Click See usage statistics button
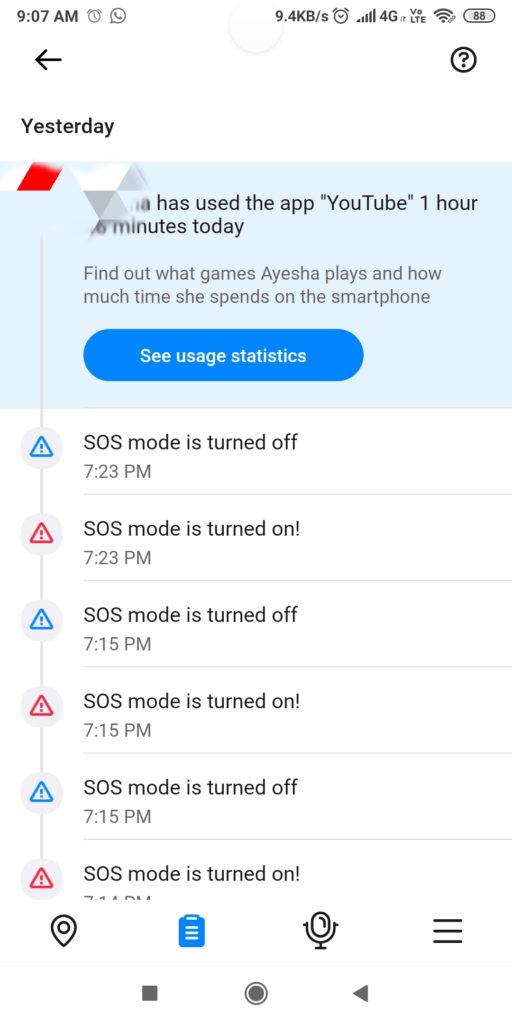This screenshot has height=1024, width=512. coord(223,355)
